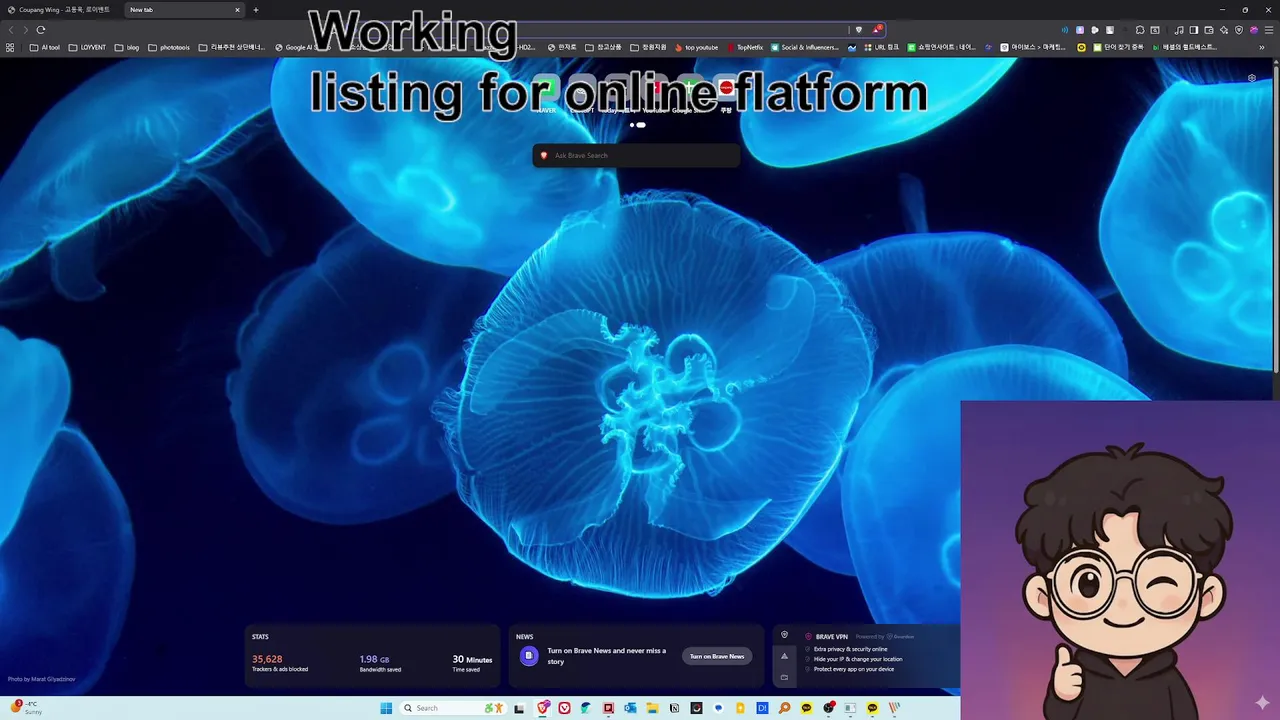Close the New tab browser tab
Viewport: 1280px width, 720px height.
[x=237, y=10]
